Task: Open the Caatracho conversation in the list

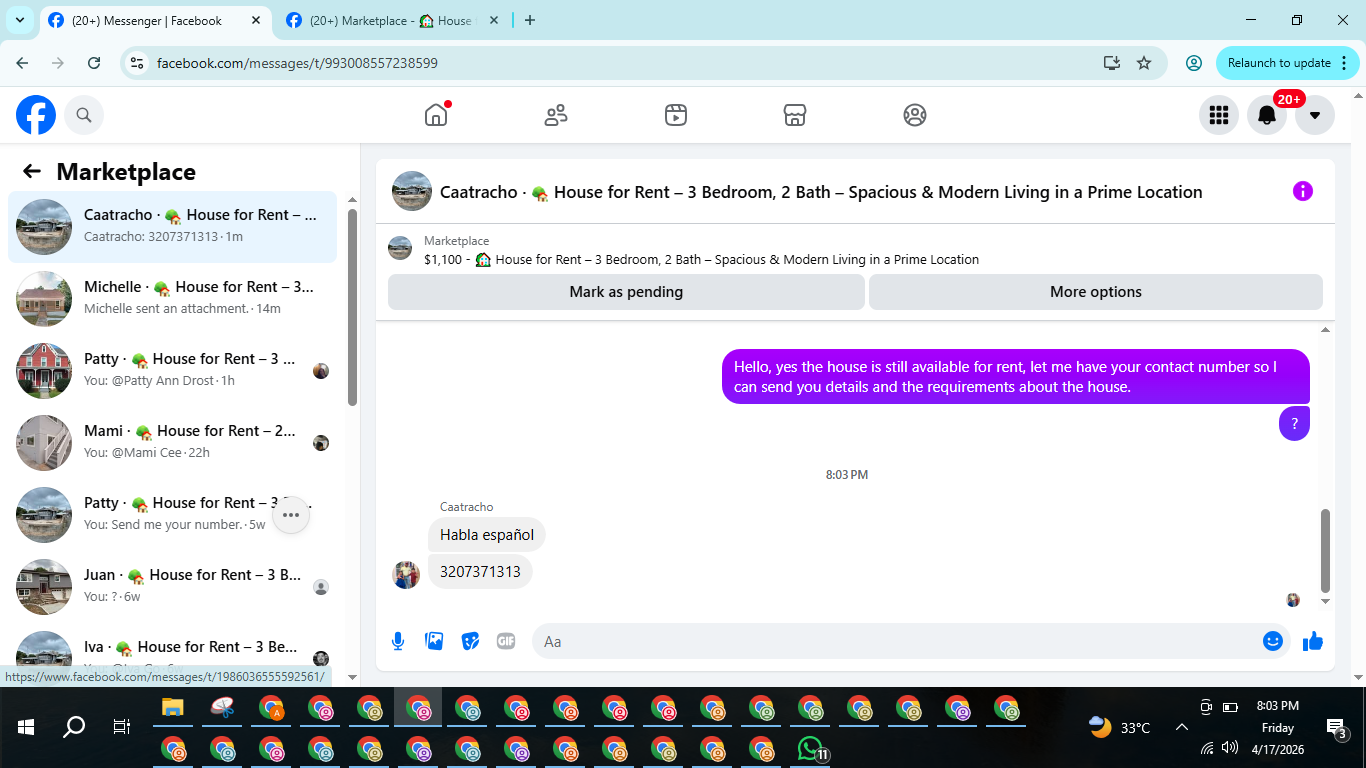Action: tap(173, 227)
